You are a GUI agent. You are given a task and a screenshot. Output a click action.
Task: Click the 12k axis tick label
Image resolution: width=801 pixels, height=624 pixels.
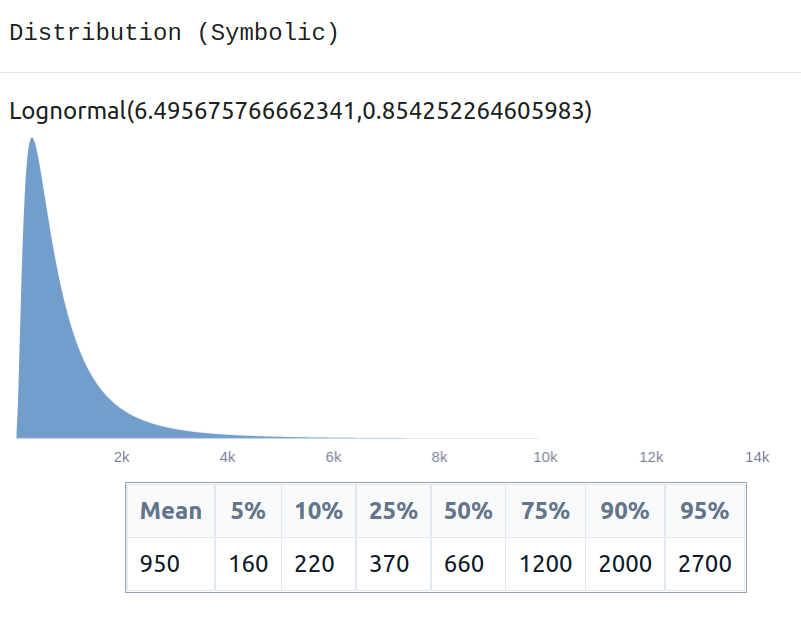651,457
